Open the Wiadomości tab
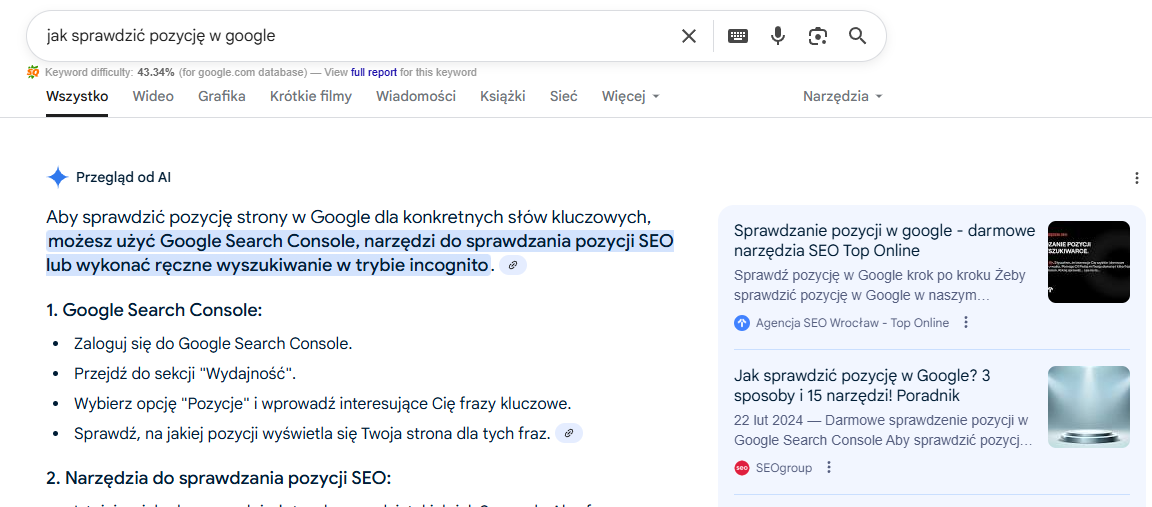The image size is (1152, 507). point(416,96)
